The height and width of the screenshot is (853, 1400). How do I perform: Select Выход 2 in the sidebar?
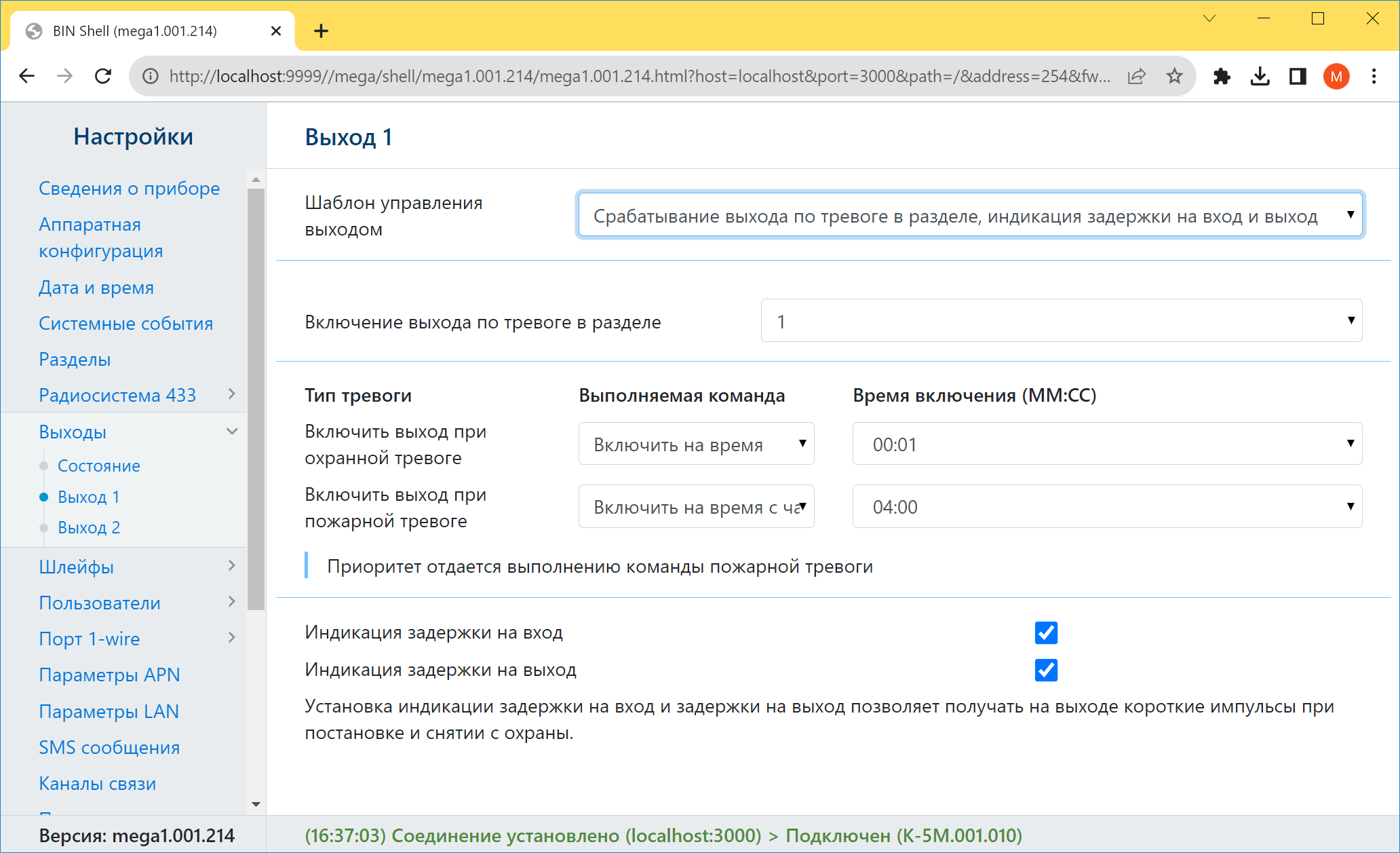(89, 527)
